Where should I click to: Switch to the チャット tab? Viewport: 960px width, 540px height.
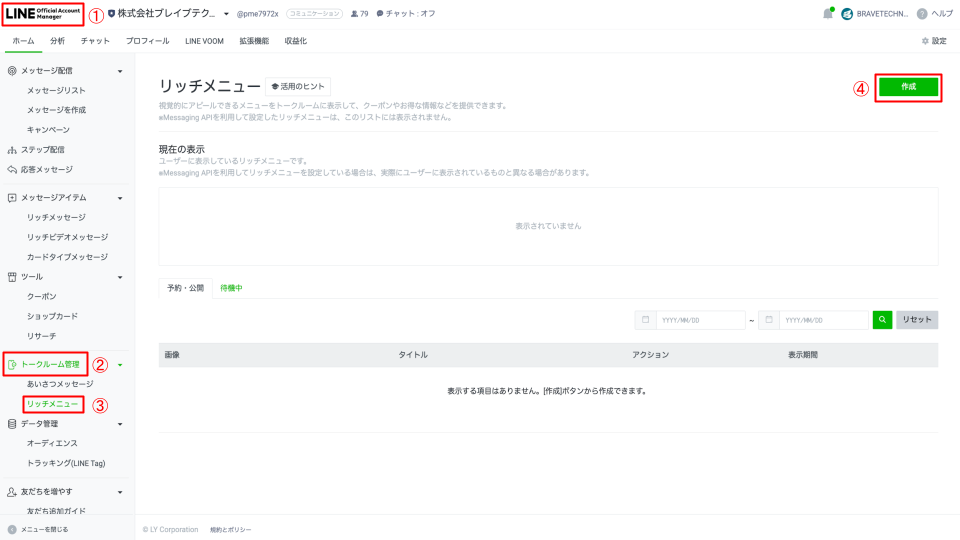pos(95,41)
